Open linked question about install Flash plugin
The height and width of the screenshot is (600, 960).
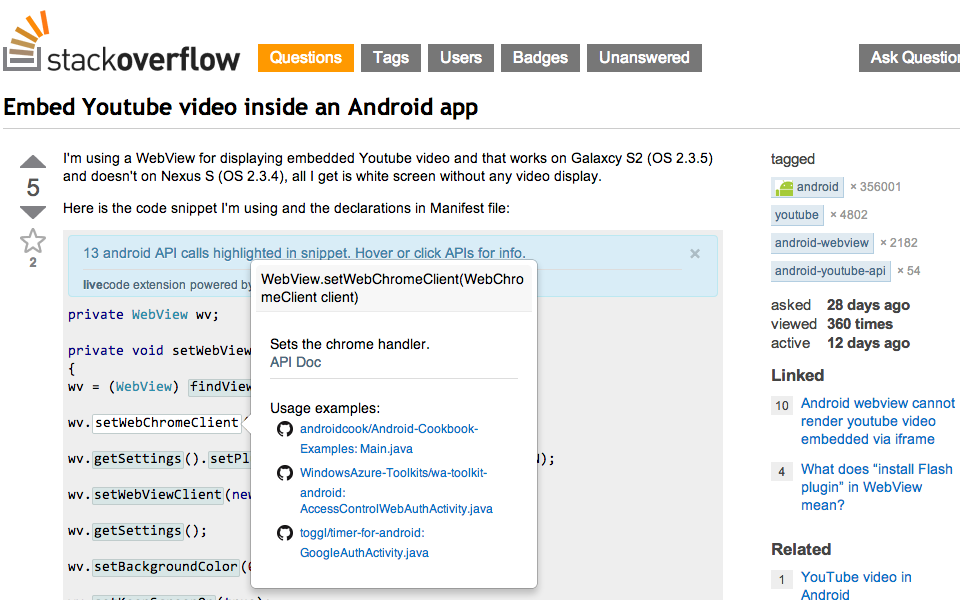tap(876, 487)
